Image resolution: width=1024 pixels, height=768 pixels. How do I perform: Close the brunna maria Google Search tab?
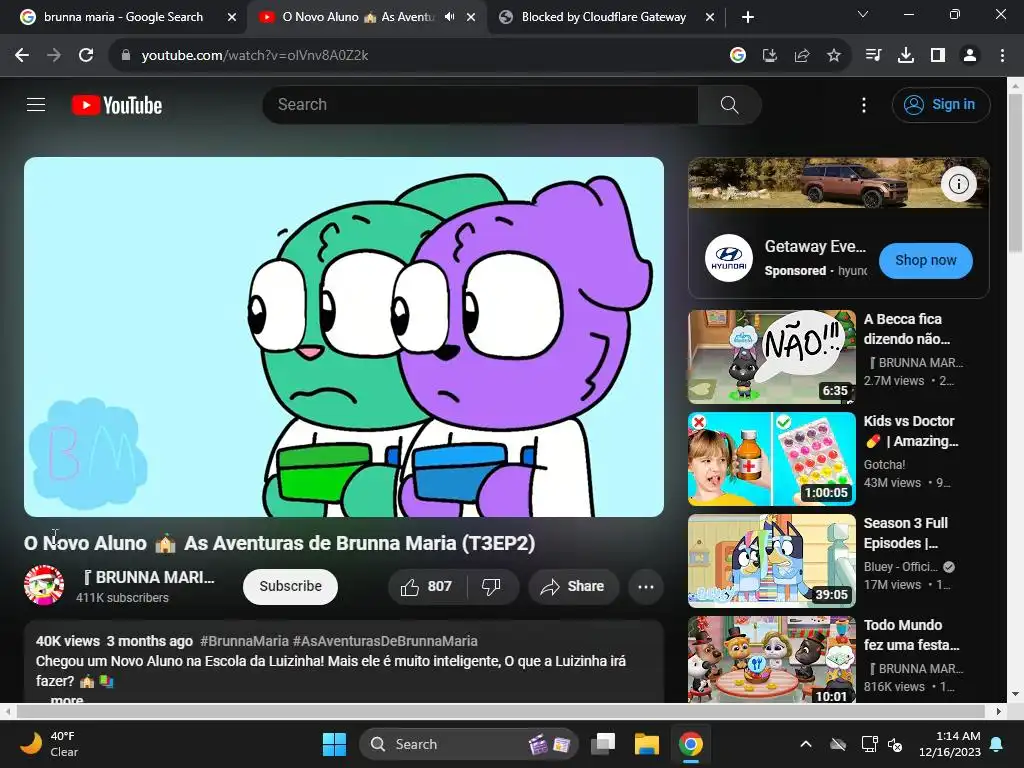231,17
